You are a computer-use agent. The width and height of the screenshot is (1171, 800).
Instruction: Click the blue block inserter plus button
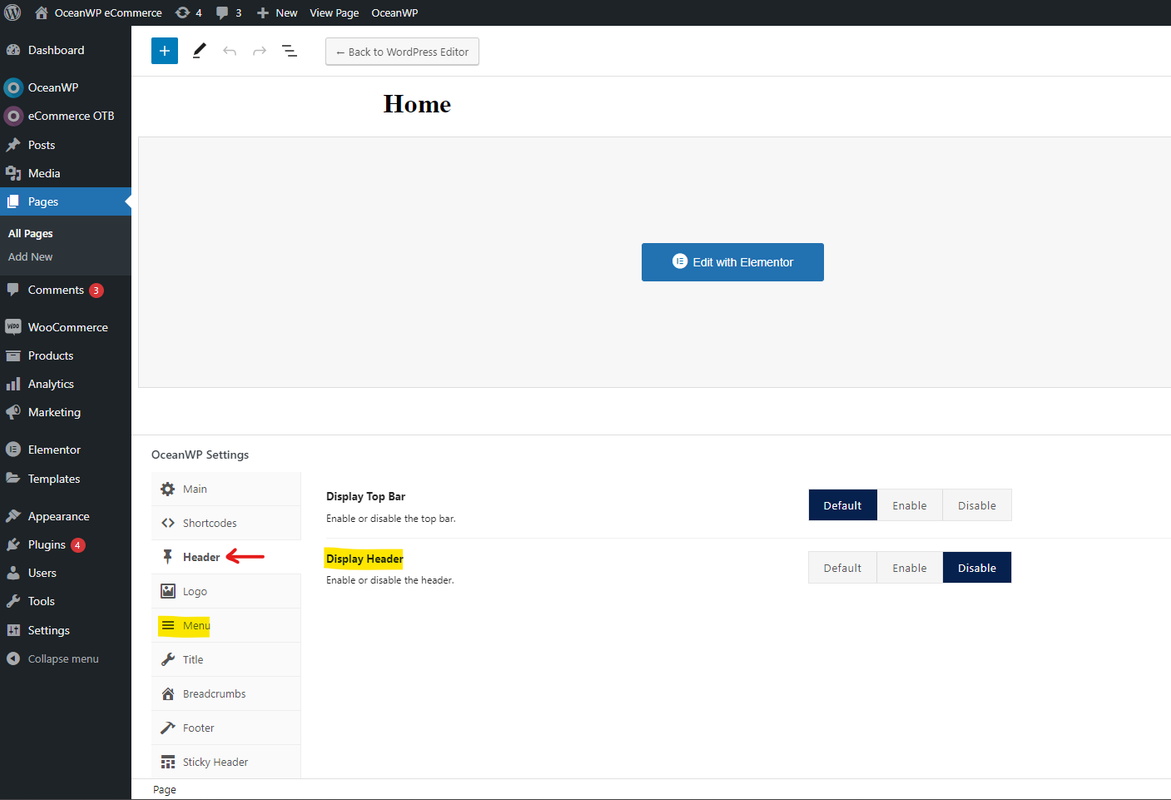[164, 51]
